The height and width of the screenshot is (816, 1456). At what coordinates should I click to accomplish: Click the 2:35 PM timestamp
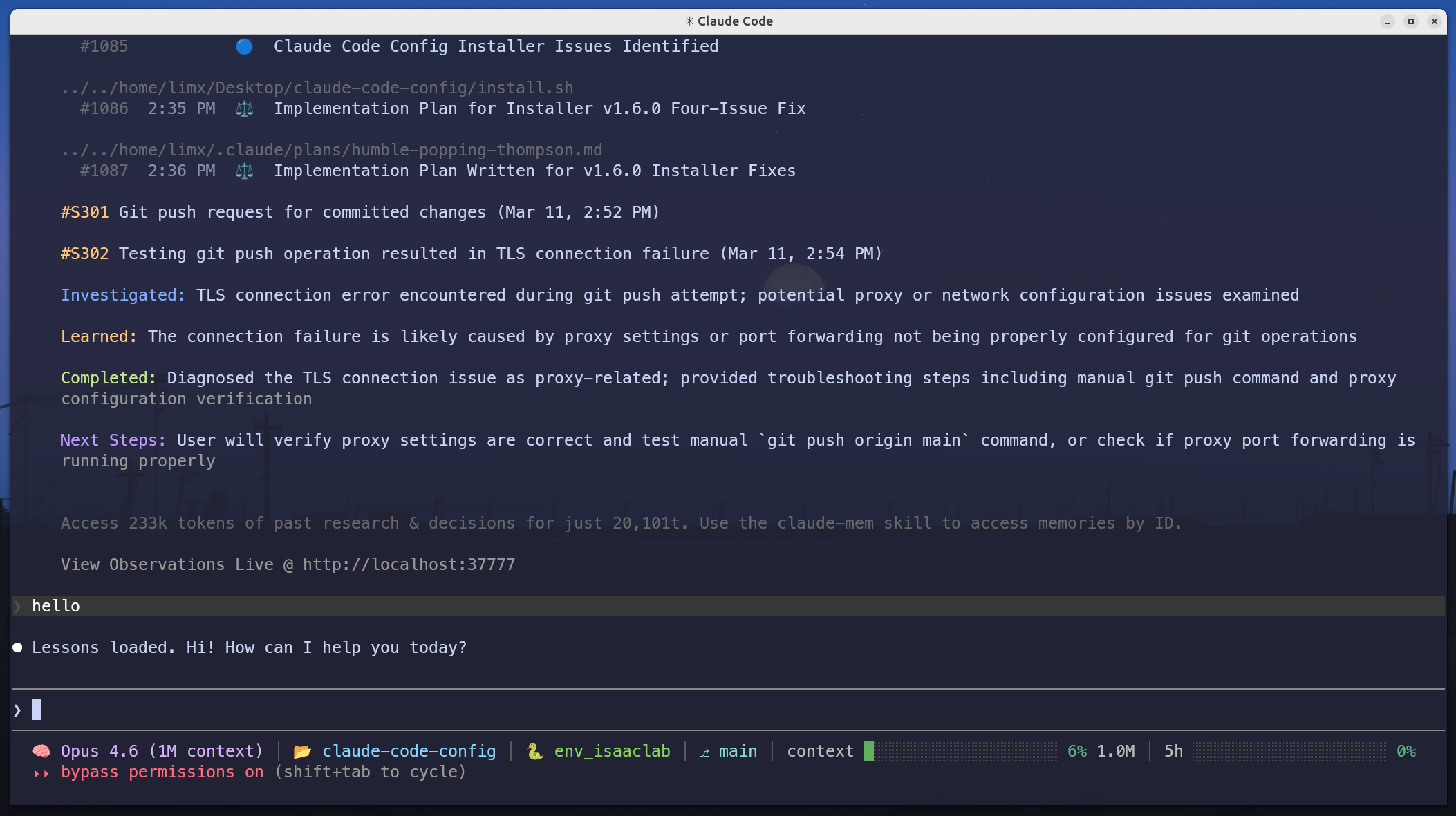[x=182, y=108]
